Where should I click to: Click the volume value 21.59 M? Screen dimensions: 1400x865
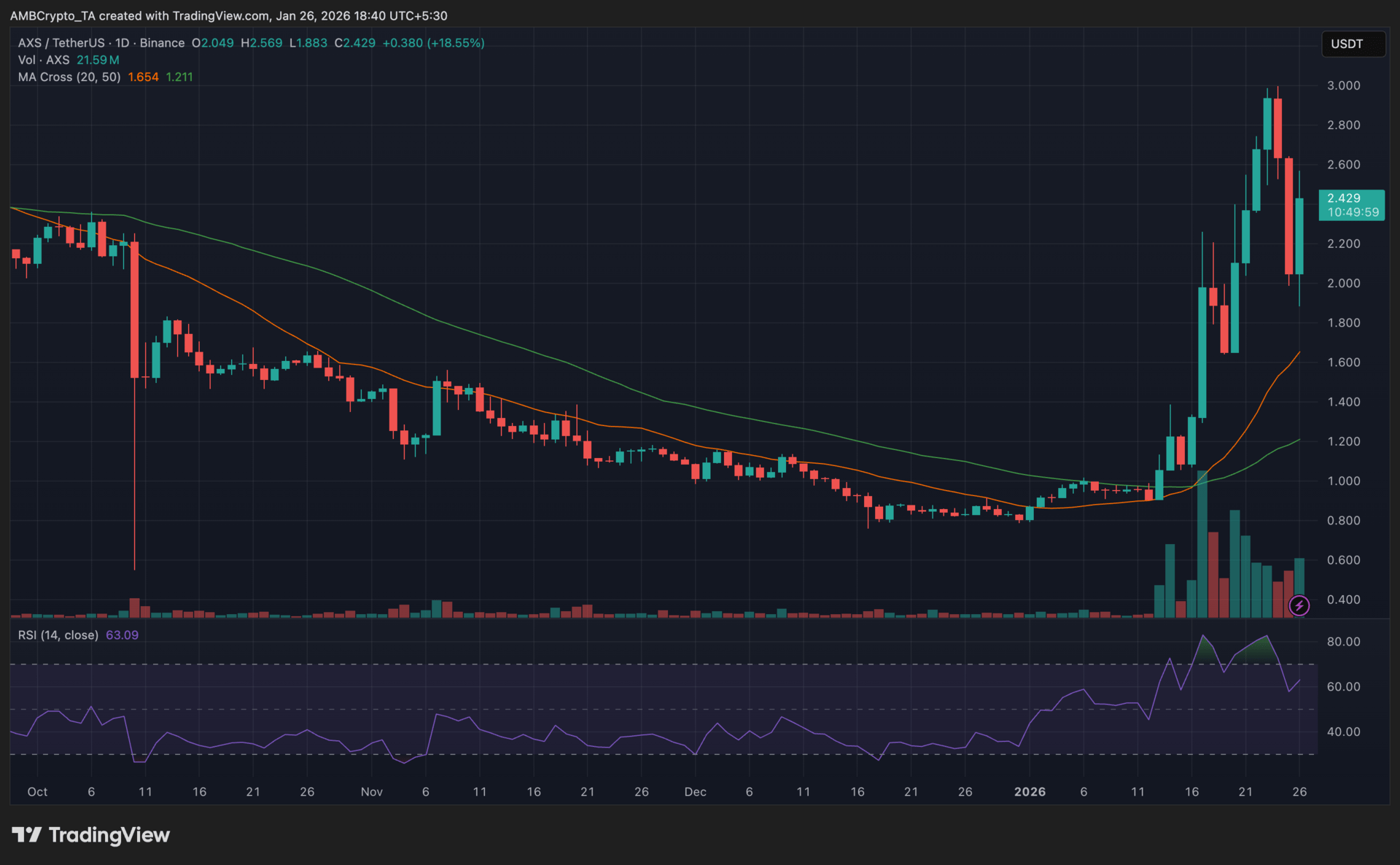[98, 60]
